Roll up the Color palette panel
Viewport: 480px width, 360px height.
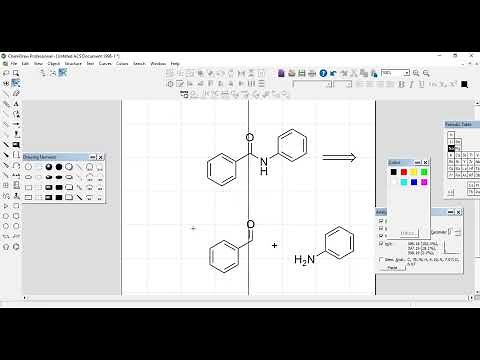[x=417, y=163]
